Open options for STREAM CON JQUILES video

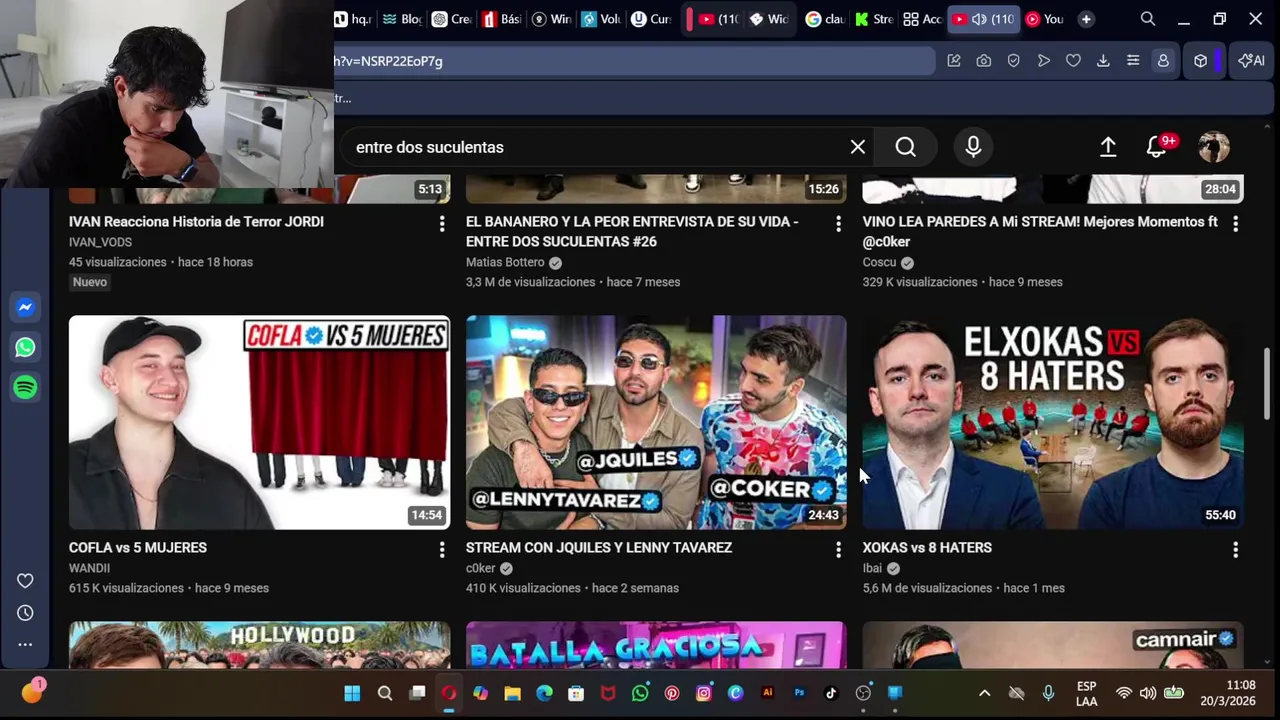(838, 550)
